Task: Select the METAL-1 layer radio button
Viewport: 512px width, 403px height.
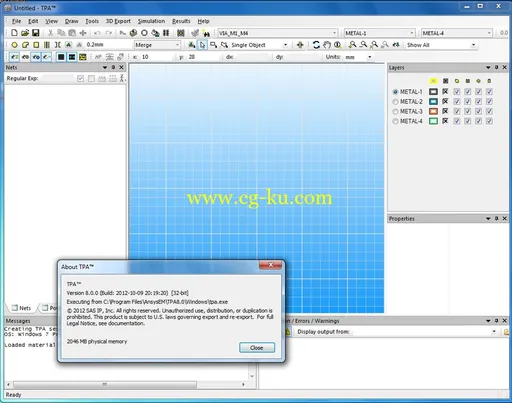Action: [x=395, y=92]
